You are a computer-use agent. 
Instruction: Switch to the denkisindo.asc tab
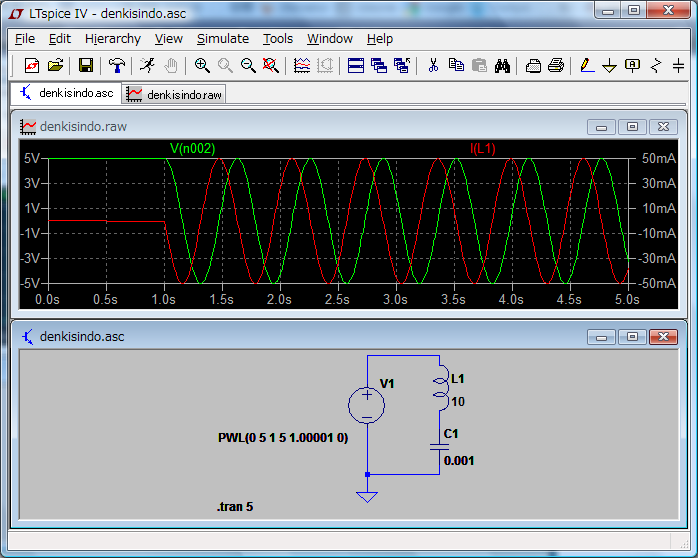pyautogui.click(x=67, y=93)
